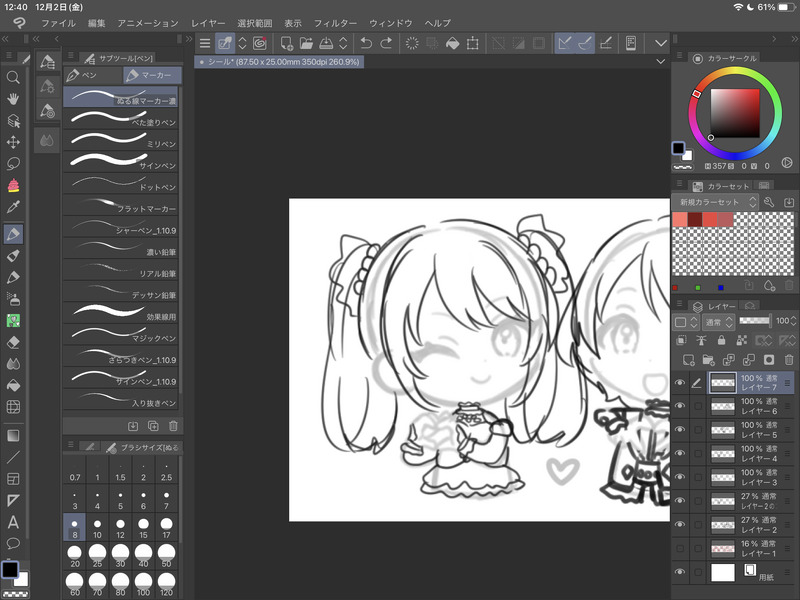Toggle clip to layer below icon

(681, 340)
